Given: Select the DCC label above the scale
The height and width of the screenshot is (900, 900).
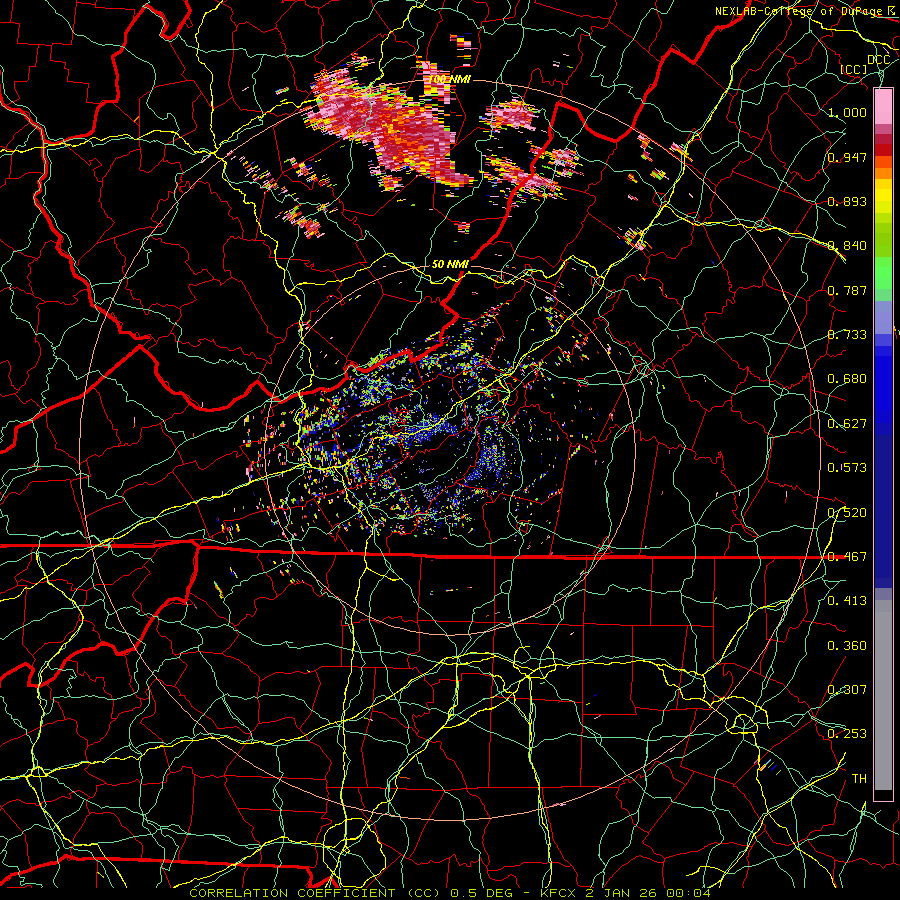Looking at the screenshot, I should (878, 60).
